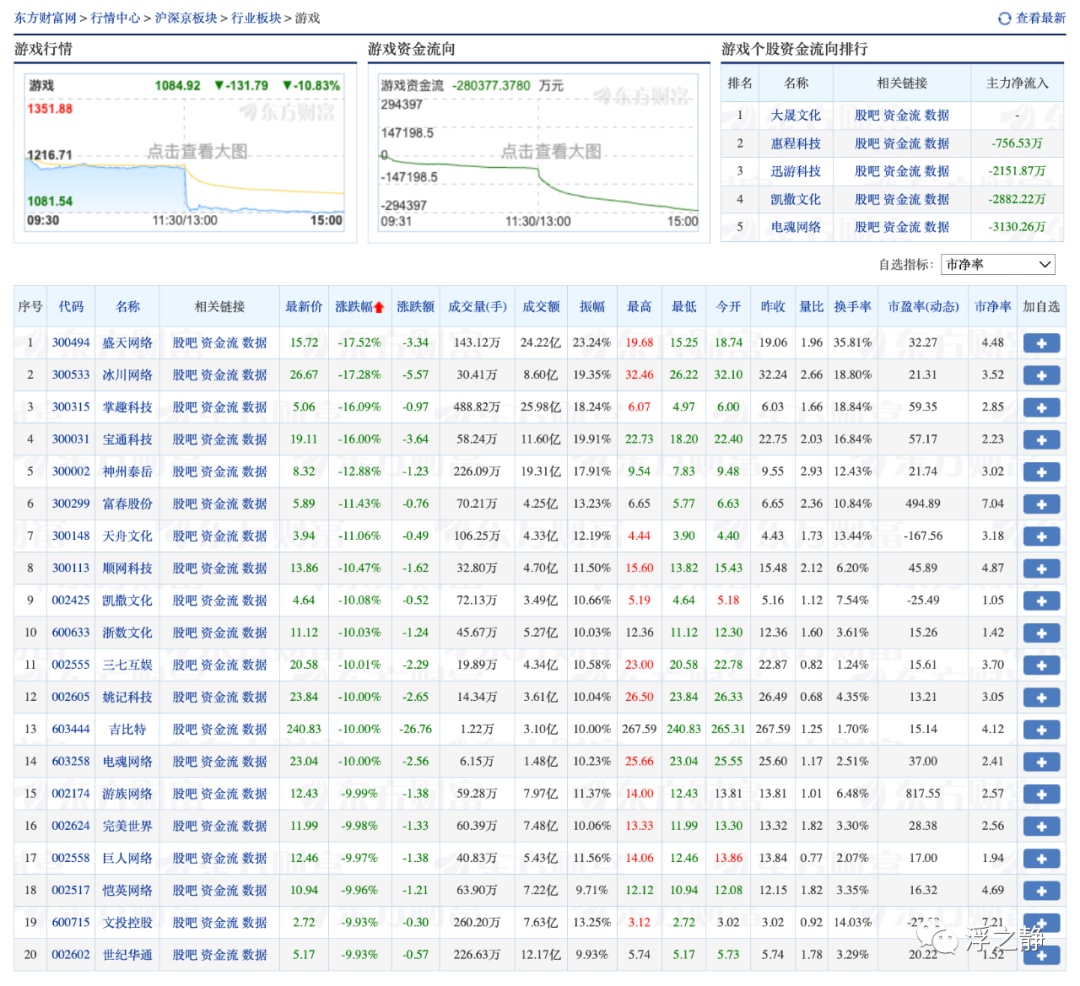Open 数据 link in 完美世界 table row
This screenshot has height=986, width=1080.
(x=255, y=826)
